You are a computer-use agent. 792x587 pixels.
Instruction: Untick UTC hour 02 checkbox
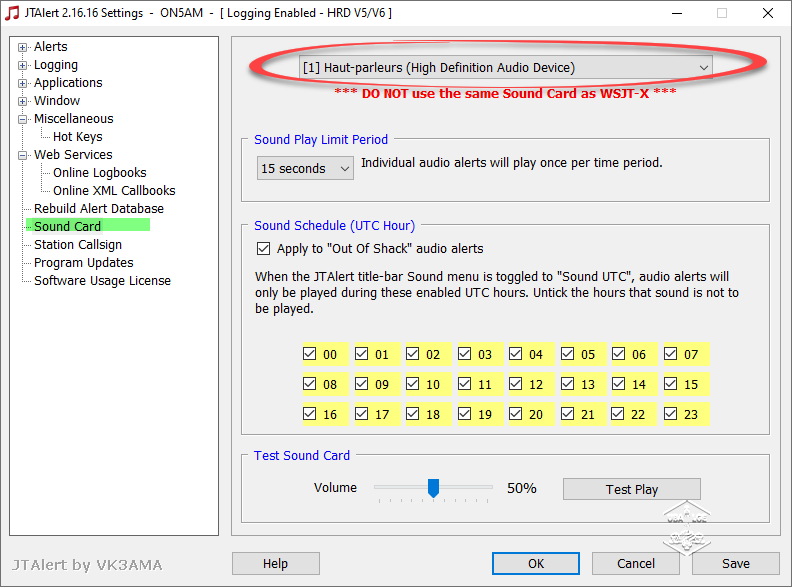pos(413,354)
